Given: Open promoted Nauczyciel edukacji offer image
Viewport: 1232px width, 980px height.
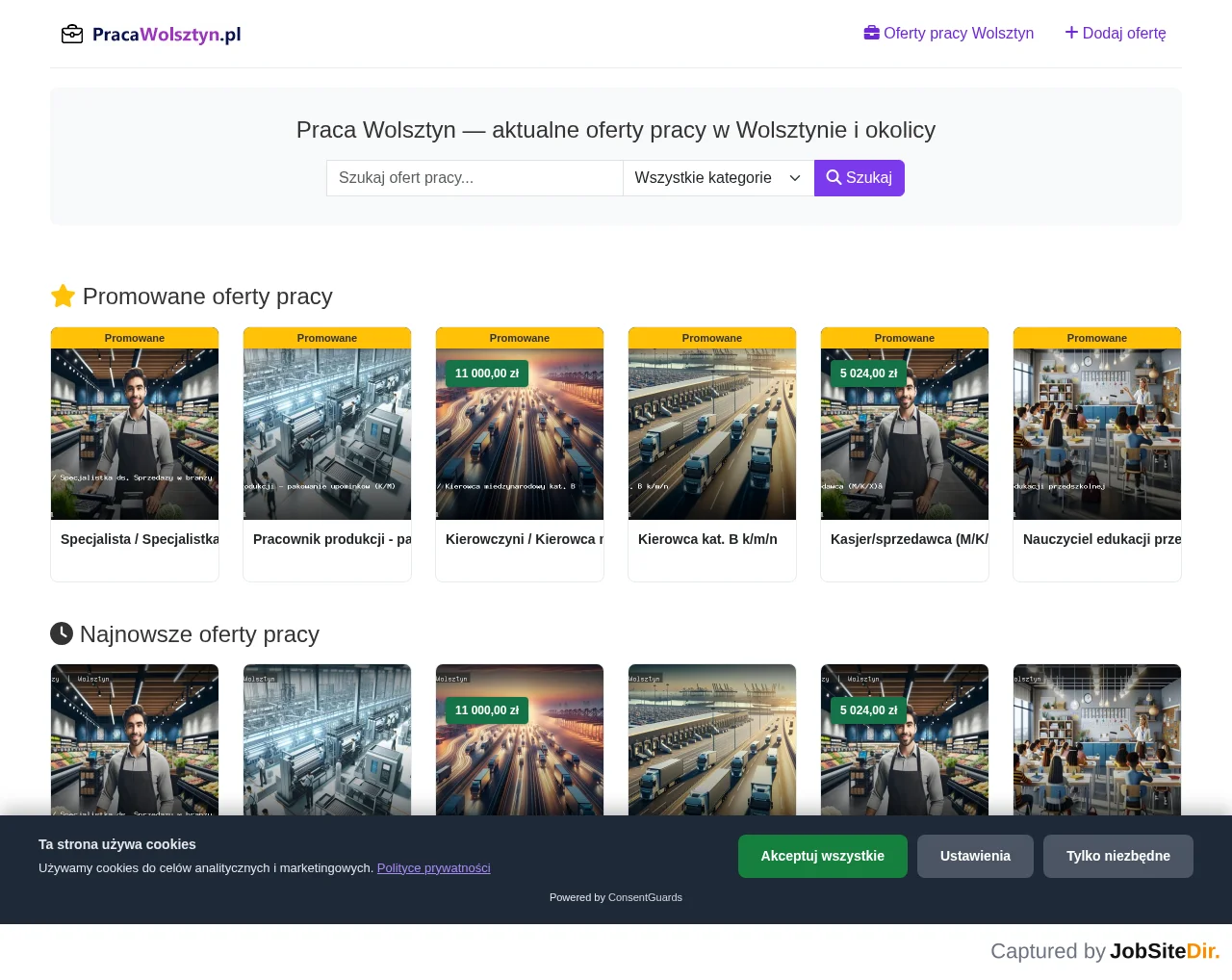Looking at the screenshot, I should click(x=1097, y=434).
